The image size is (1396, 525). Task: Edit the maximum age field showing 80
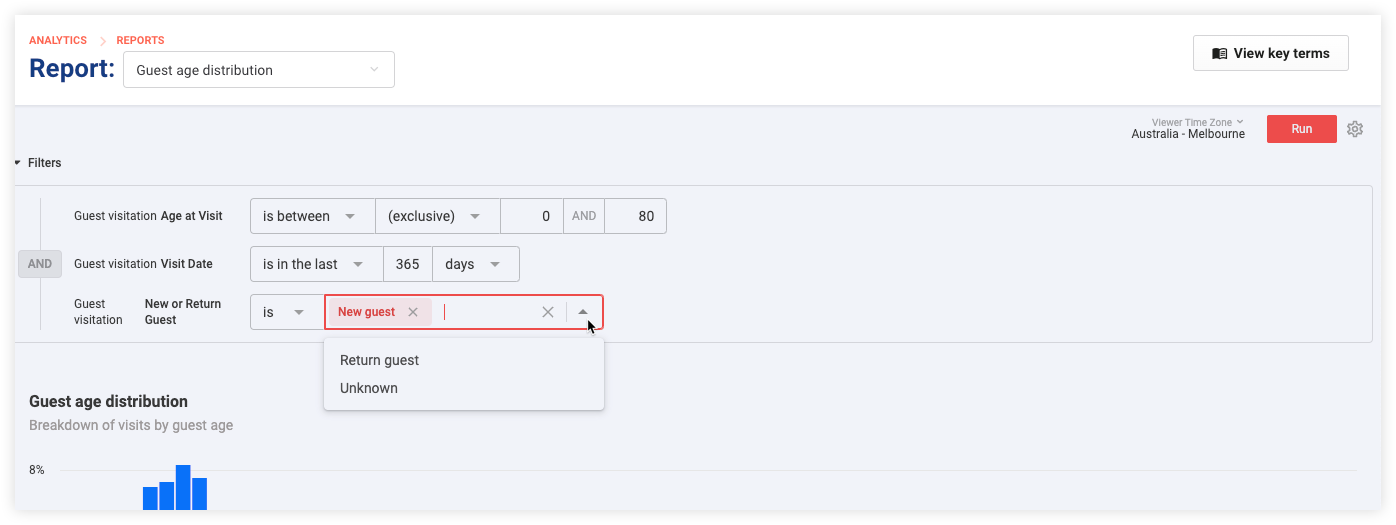point(635,216)
